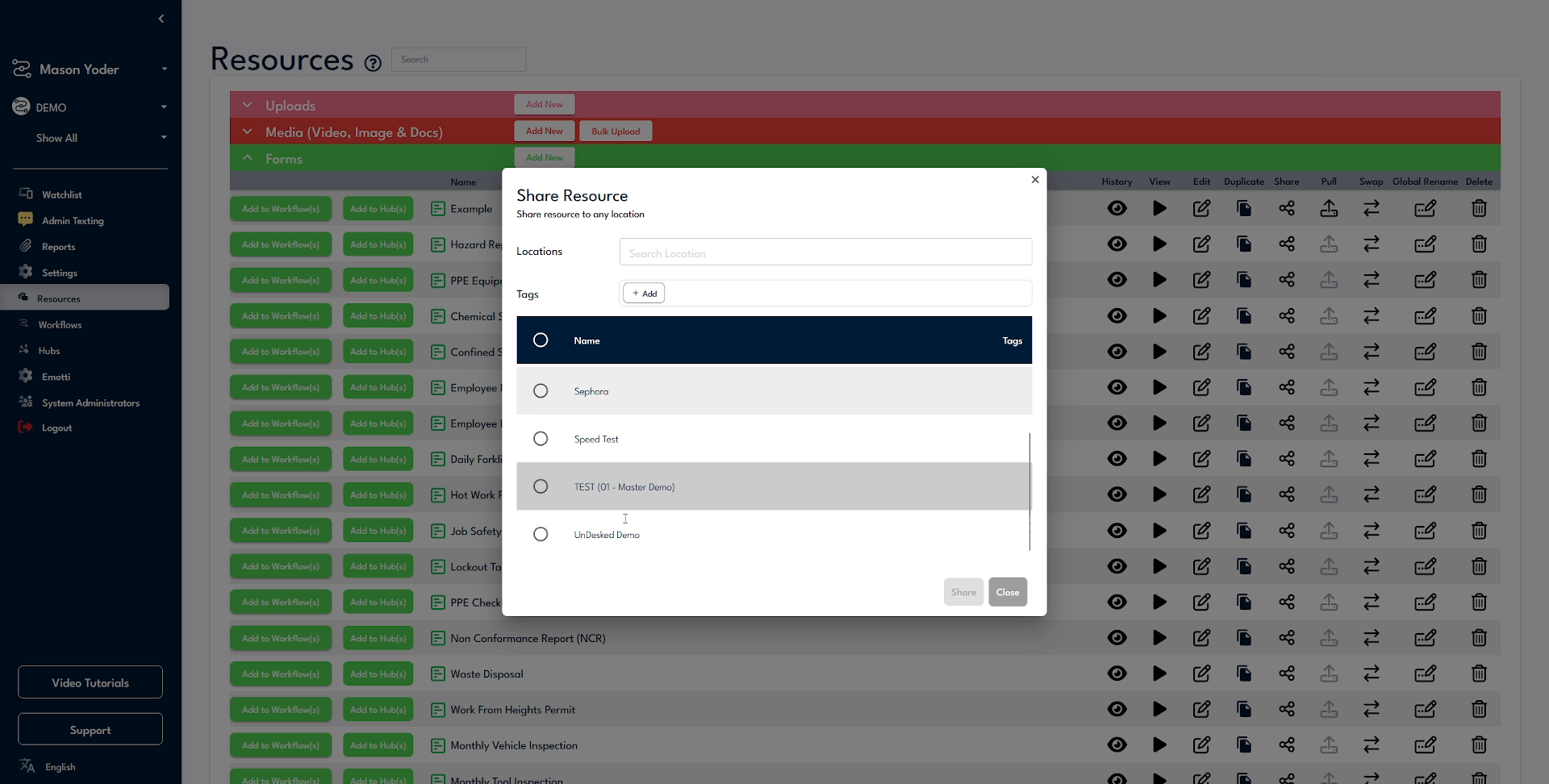Open the Watchlist sidebar item
This screenshot has height=784, width=1549.
(62, 194)
